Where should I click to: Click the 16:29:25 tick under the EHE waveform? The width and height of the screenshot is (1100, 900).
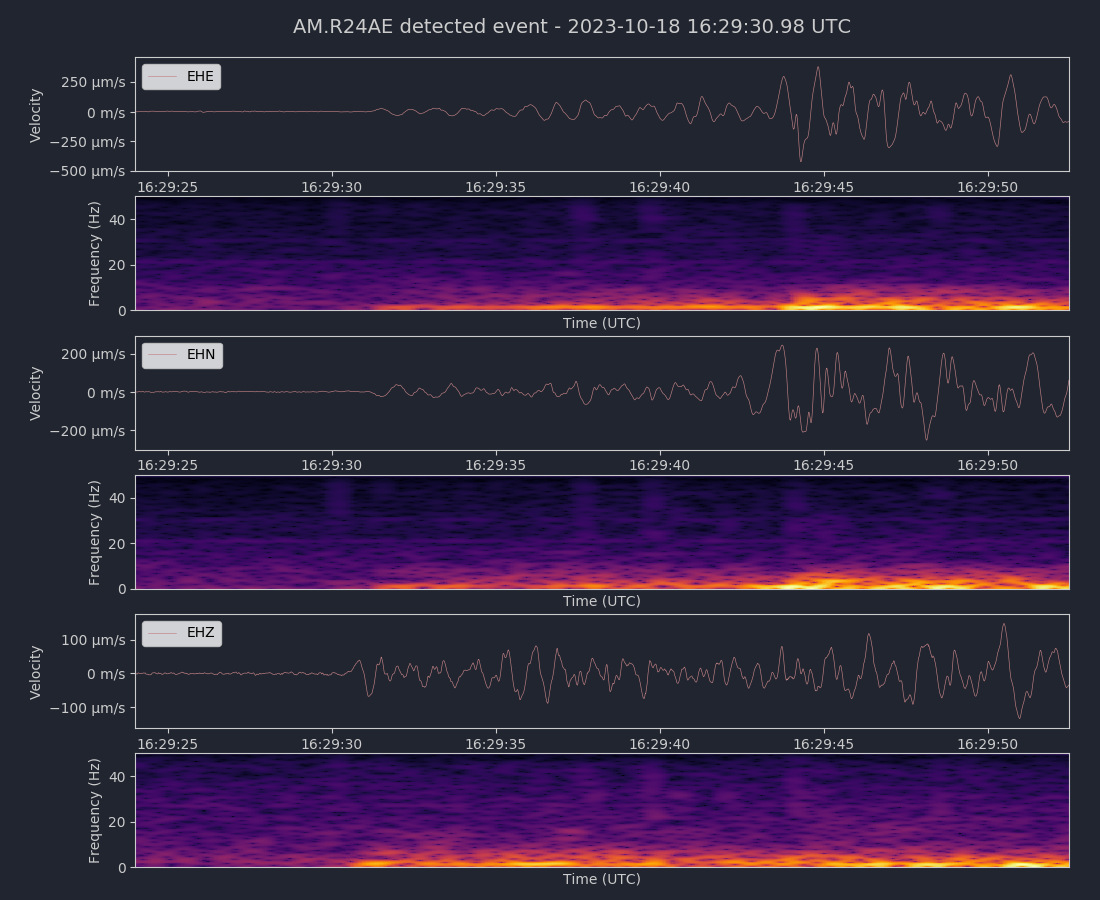coord(168,187)
